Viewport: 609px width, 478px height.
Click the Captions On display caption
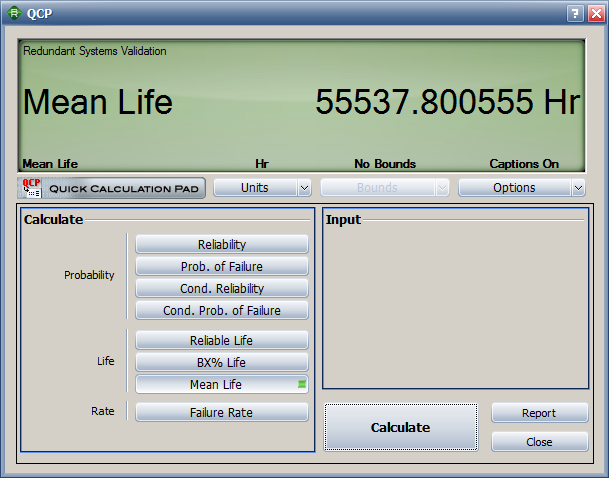pos(524,164)
